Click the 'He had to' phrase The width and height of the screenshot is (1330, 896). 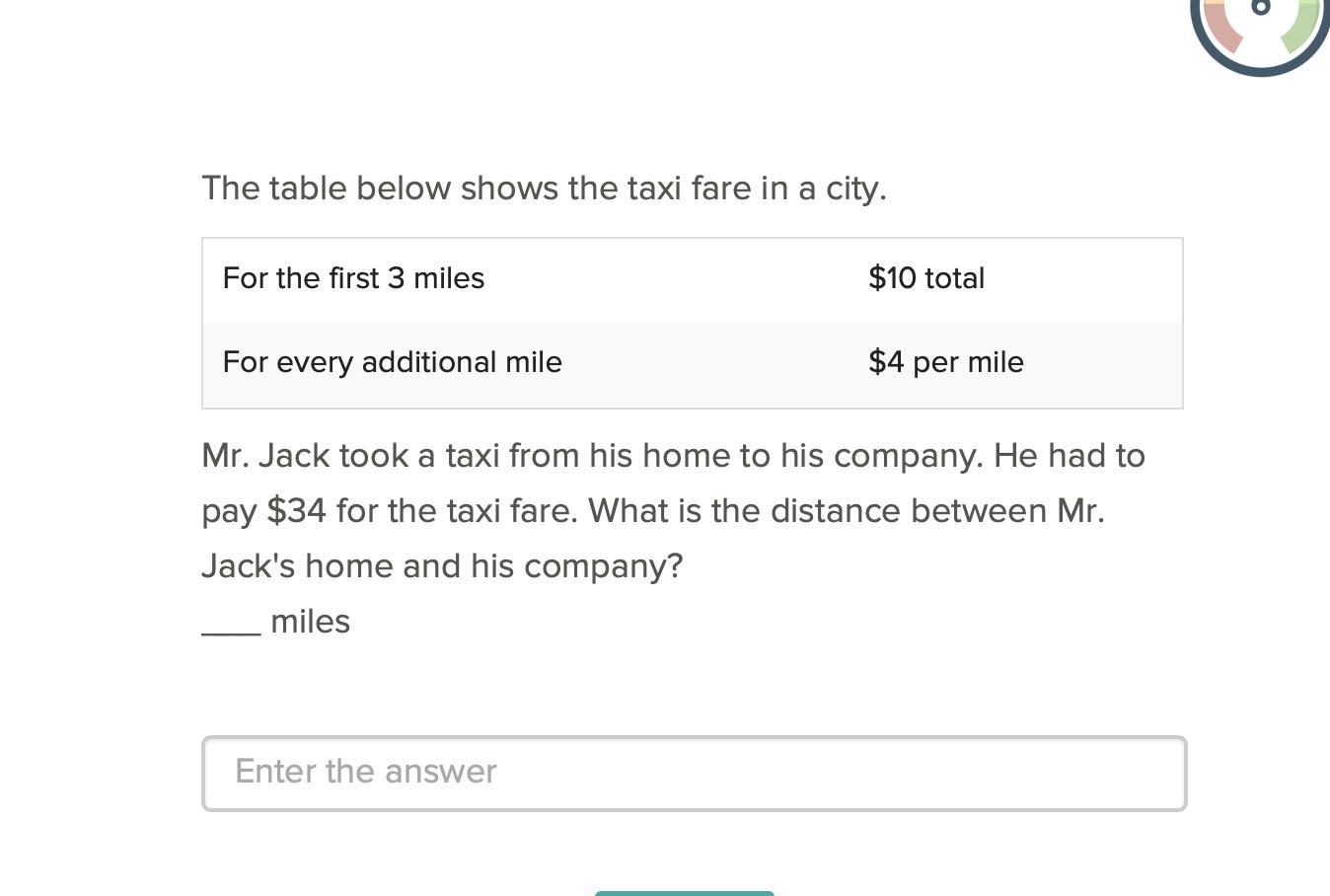click(1069, 456)
